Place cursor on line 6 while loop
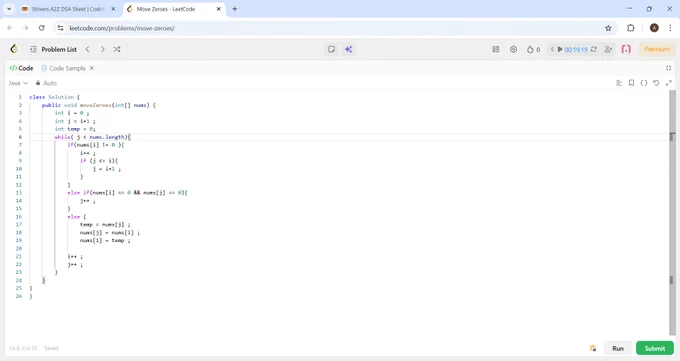Image resolution: width=680 pixels, height=361 pixels. [92, 137]
